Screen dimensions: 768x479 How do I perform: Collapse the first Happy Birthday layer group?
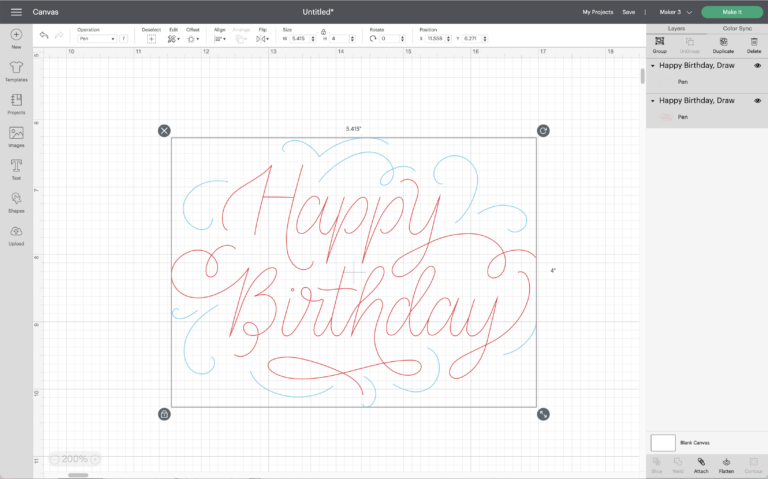653,66
